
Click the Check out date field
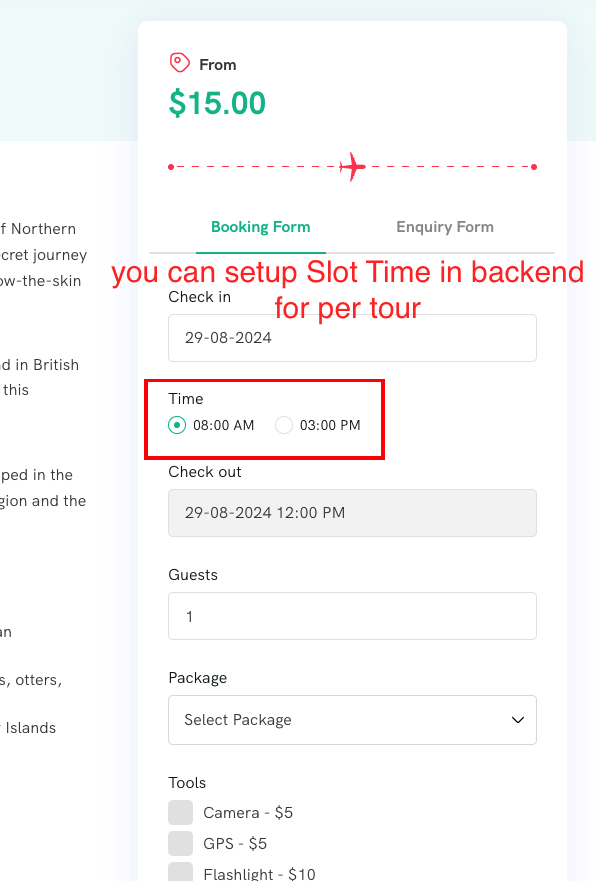click(352, 513)
